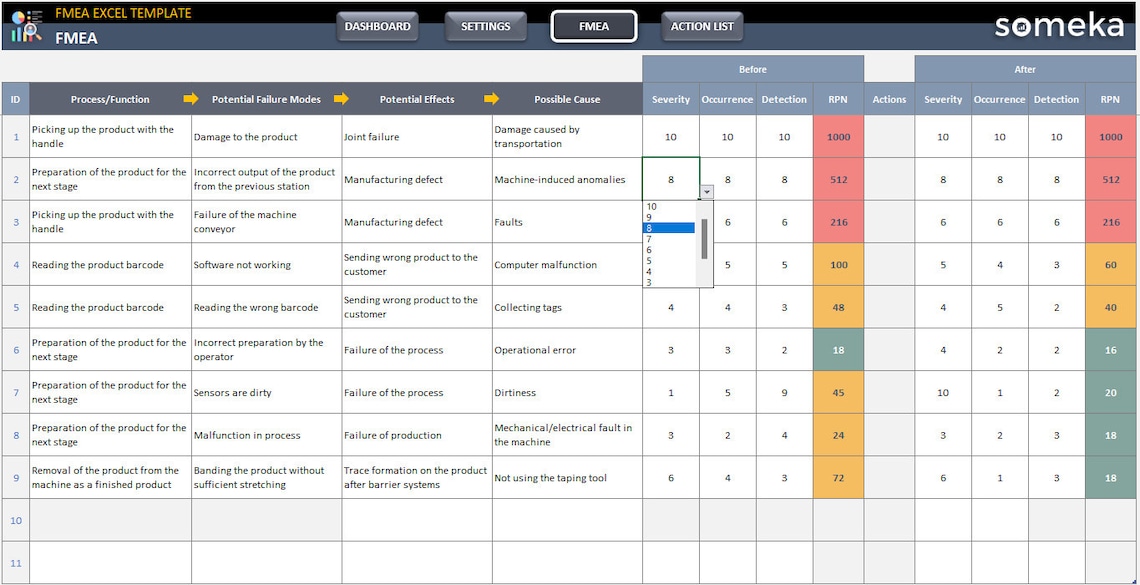Switch to the FMEA tab

point(594,27)
